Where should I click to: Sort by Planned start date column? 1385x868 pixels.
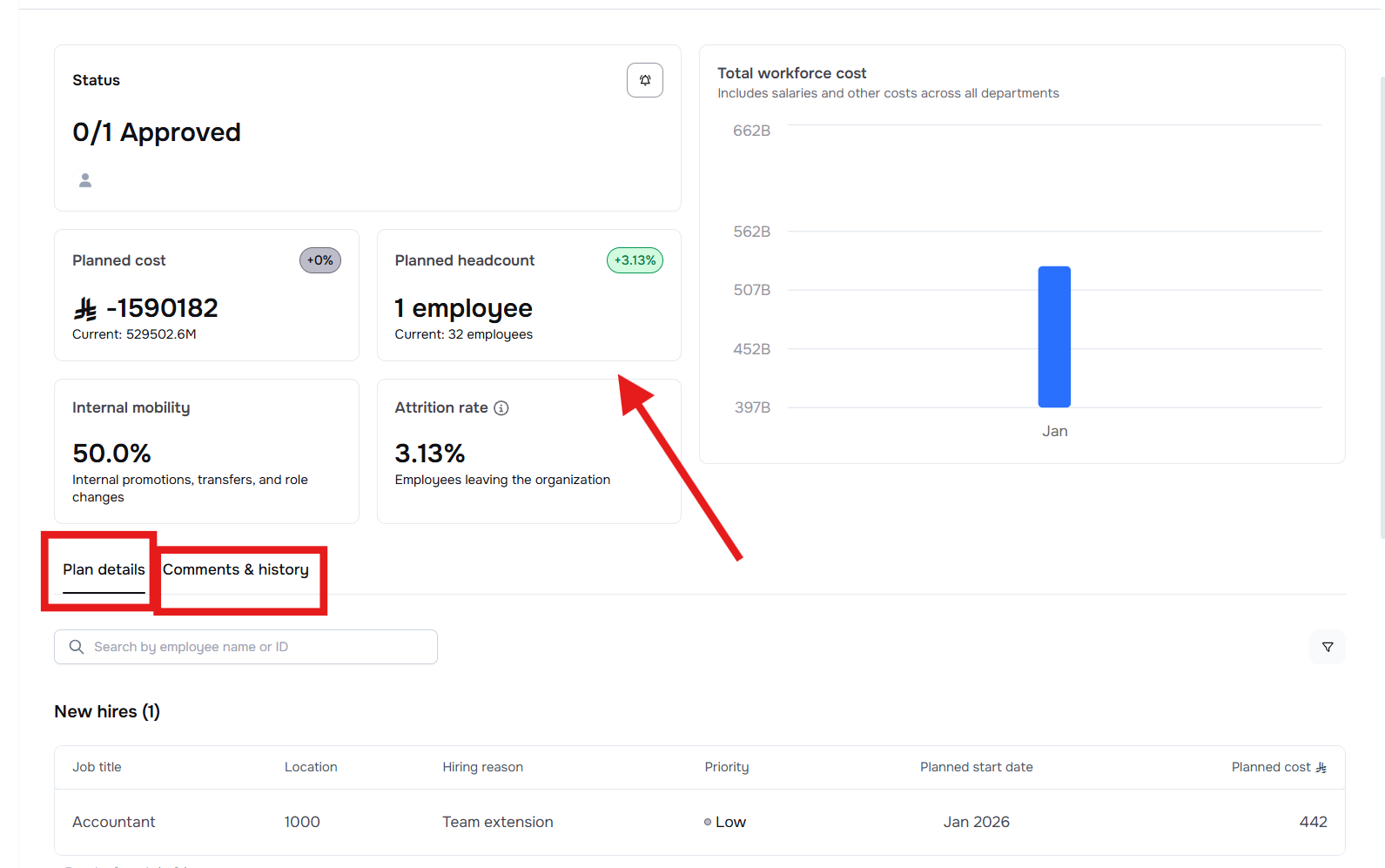[976, 767]
